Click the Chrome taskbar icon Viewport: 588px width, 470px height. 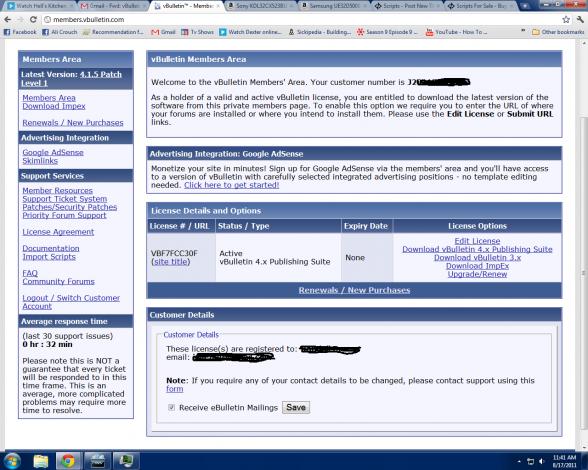point(68,461)
